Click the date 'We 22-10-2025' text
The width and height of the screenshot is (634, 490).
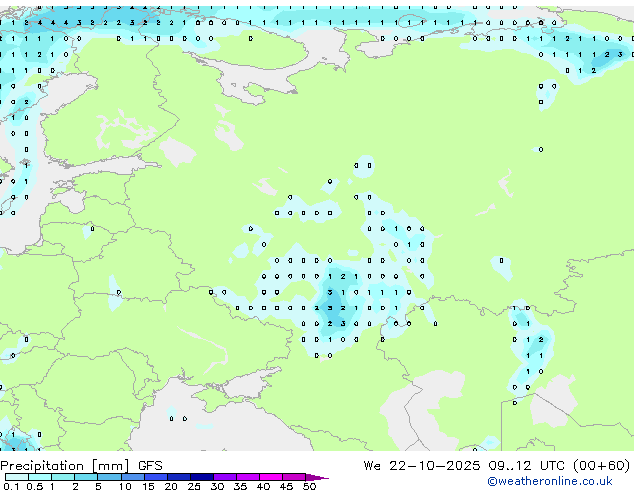(x=422, y=466)
